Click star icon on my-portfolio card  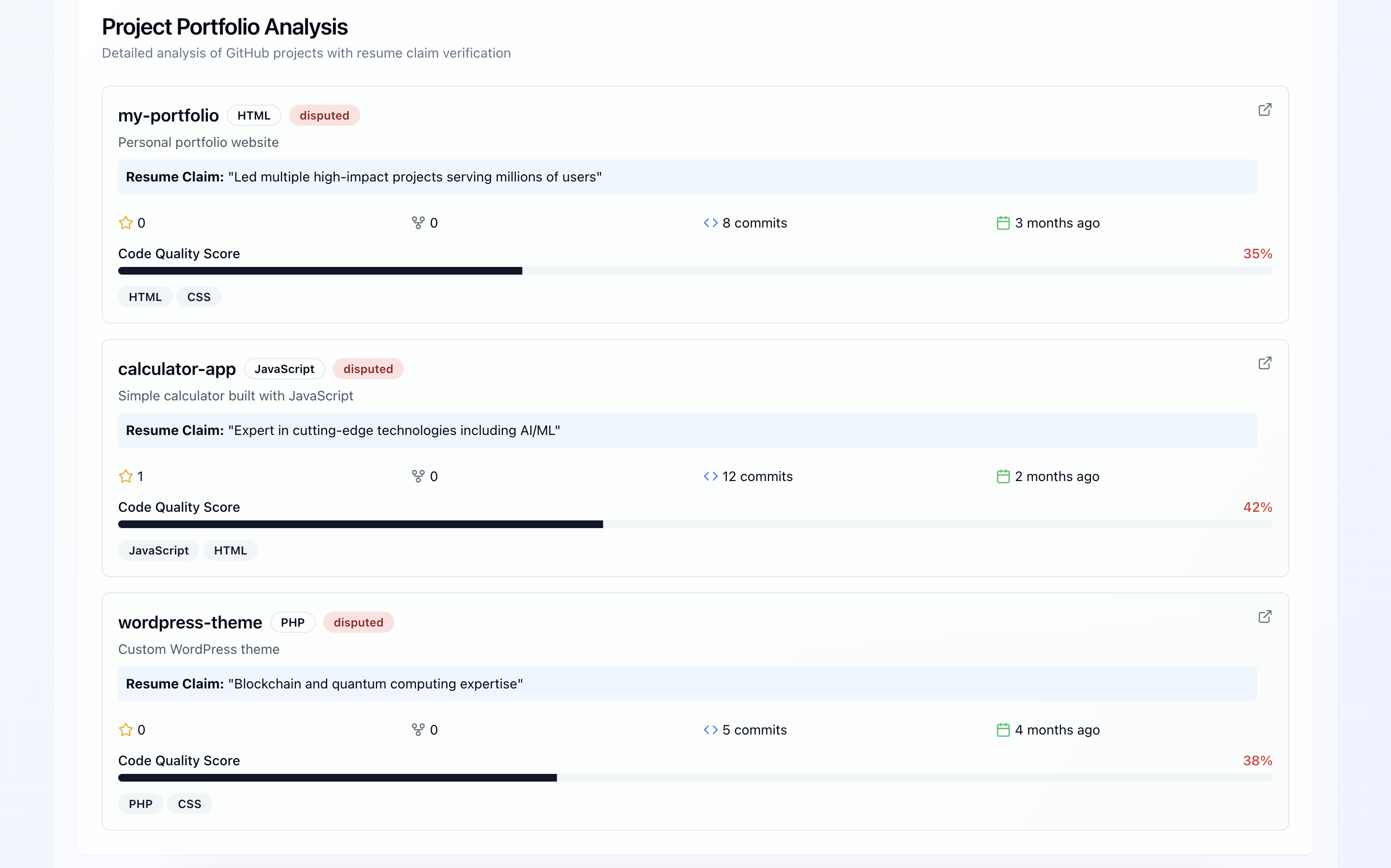click(x=126, y=223)
